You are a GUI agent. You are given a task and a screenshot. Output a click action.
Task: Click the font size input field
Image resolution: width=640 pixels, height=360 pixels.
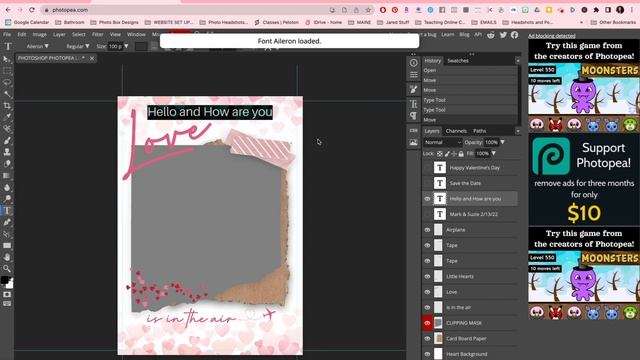coord(115,47)
